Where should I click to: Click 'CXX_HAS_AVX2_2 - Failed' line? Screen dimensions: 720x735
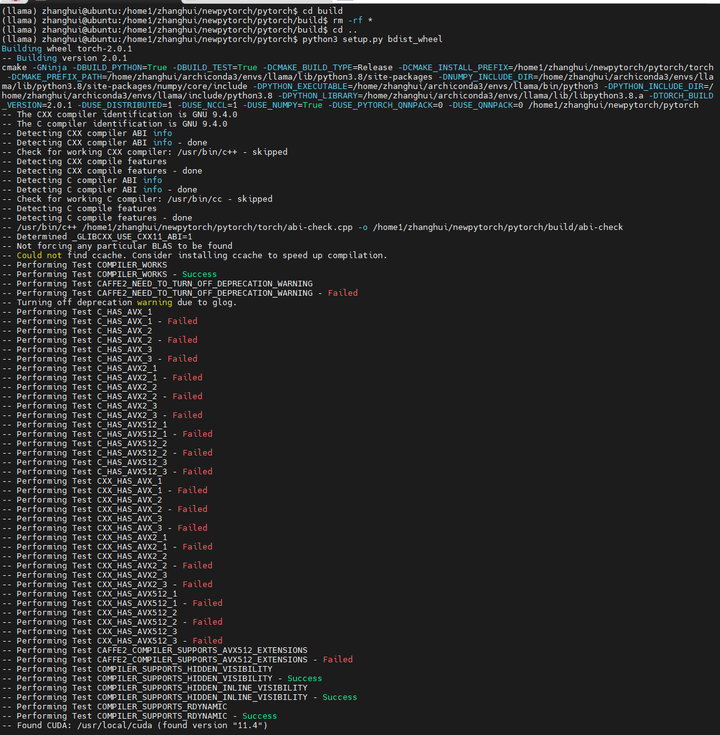[107, 565]
